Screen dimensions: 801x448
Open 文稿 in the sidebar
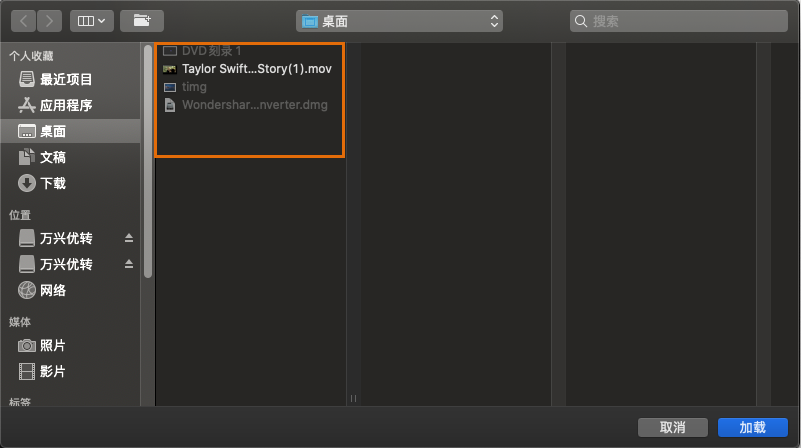pyautogui.click(x=53, y=158)
